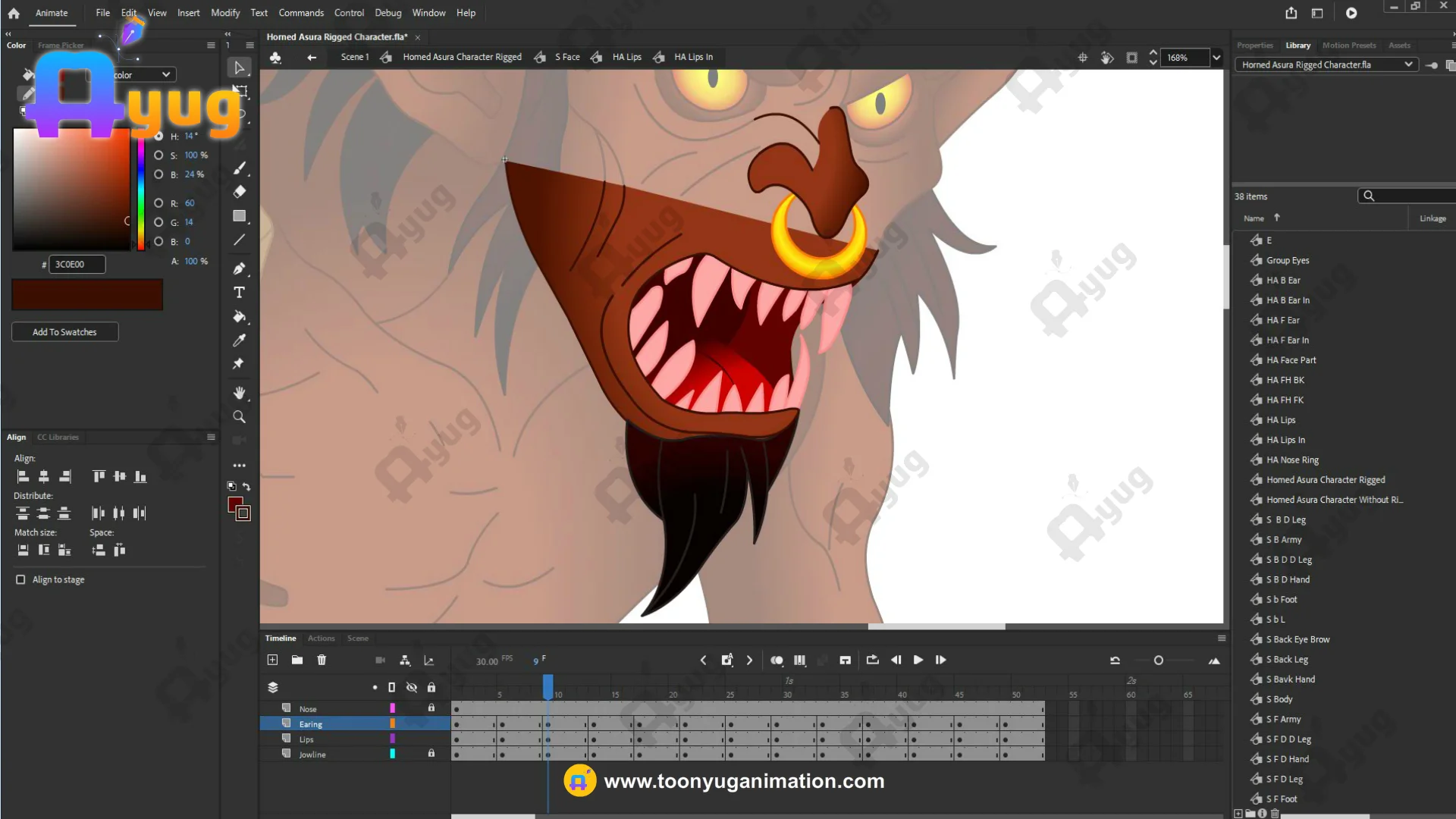Expand the library document dropdown

(x=1408, y=65)
